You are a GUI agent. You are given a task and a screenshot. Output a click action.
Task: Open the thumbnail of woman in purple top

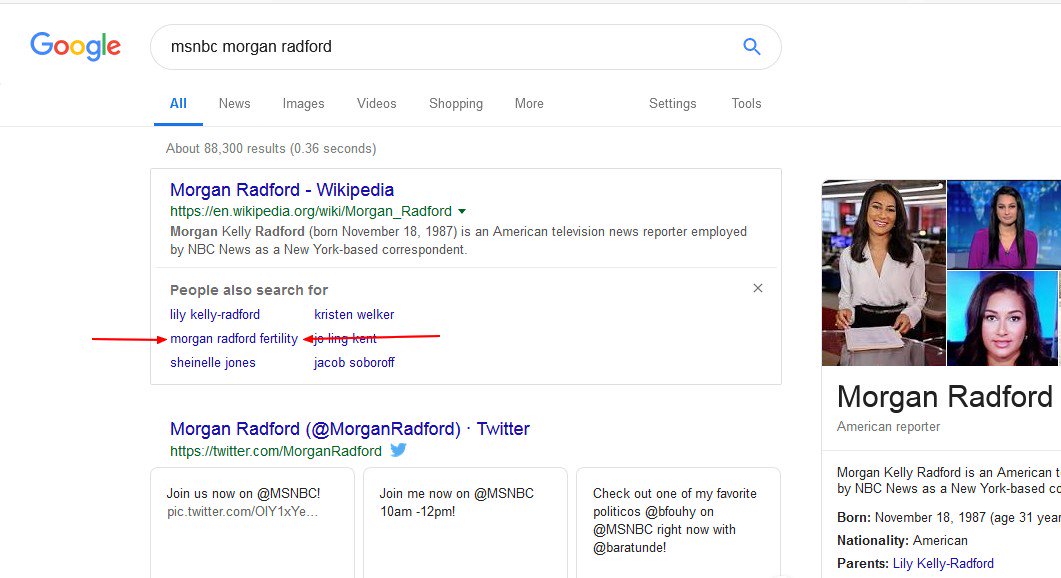click(x=1003, y=225)
